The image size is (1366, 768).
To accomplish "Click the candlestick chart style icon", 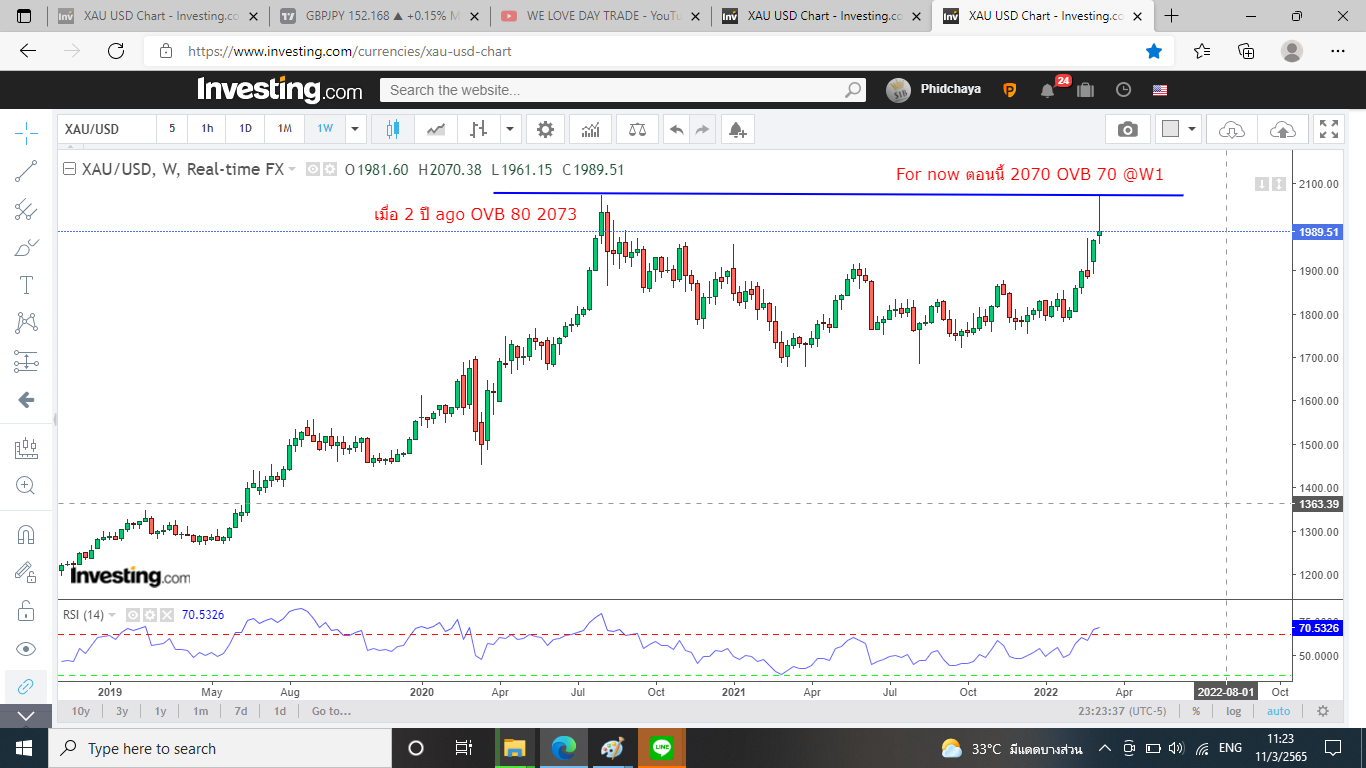I will pos(392,129).
